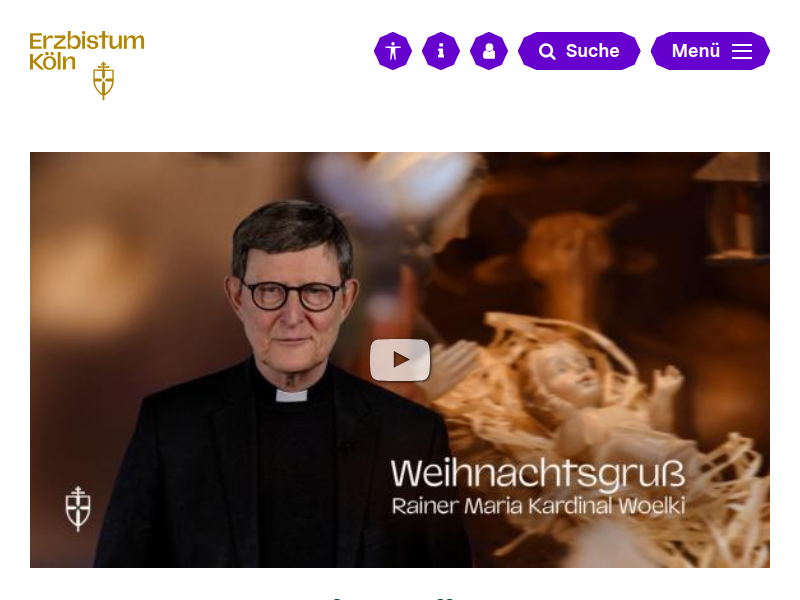This screenshot has width=800, height=600.
Task: Play the Weihnachtsgruß video
Action: [x=400, y=360]
